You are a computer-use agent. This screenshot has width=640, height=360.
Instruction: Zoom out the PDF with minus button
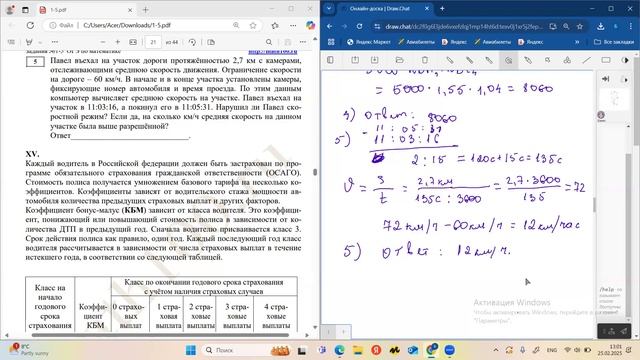pos(103,42)
